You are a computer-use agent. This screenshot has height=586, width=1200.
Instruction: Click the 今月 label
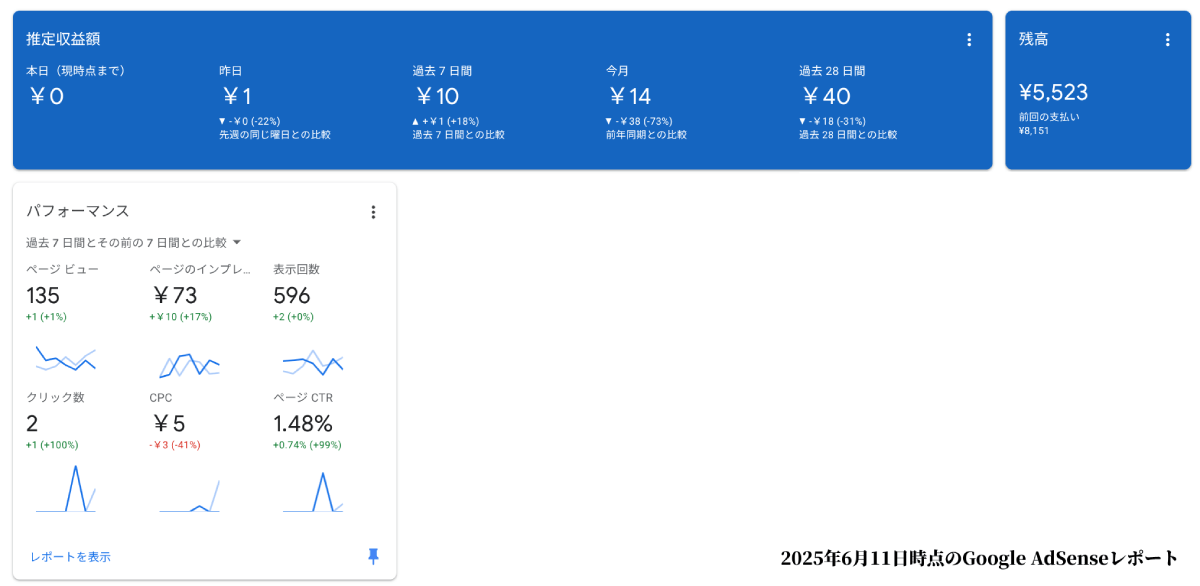(x=617, y=71)
